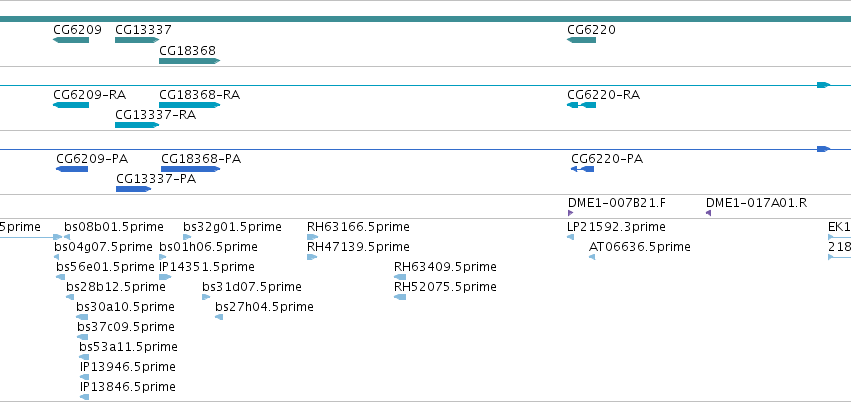This screenshot has width=851, height=402.
Task: Select EST IP13846.5prime
Action: coord(85,397)
